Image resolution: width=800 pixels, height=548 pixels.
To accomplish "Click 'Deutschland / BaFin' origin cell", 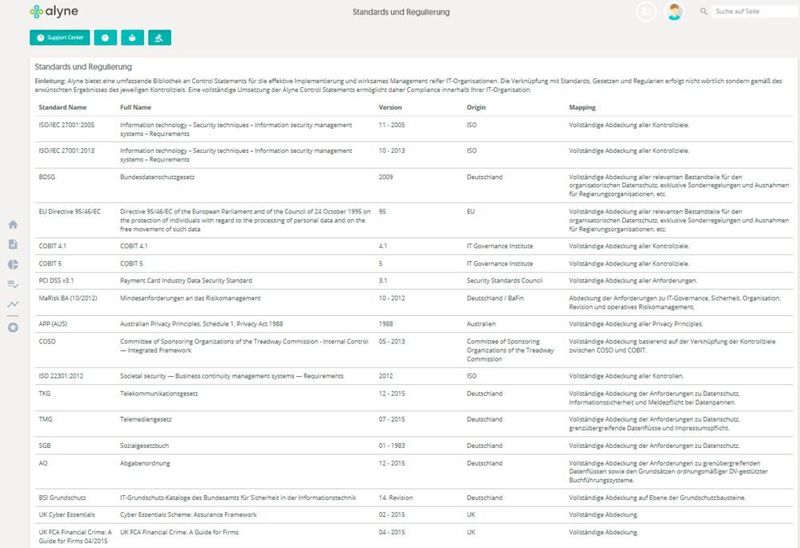I will [x=495, y=298].
